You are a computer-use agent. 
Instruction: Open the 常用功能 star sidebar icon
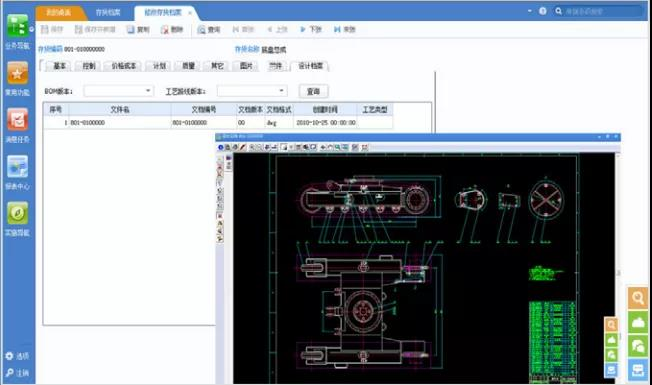coord(17,73)
